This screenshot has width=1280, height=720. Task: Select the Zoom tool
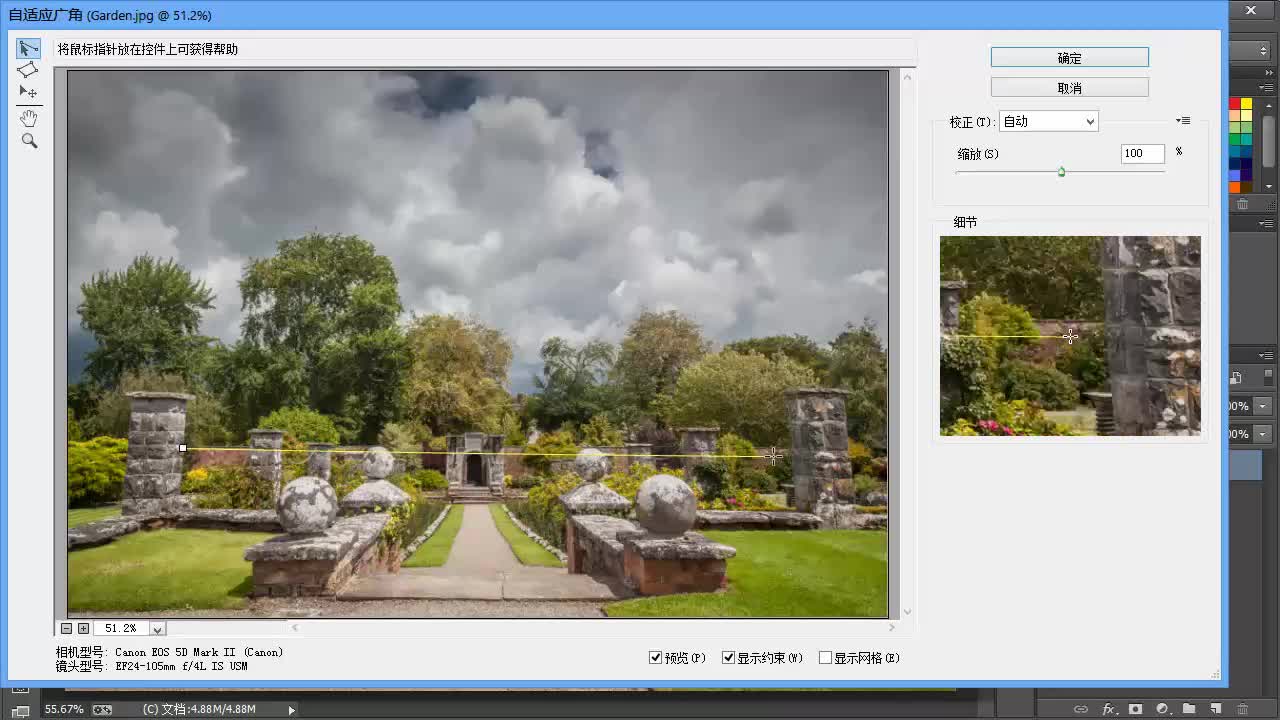[x=28, y=140]
